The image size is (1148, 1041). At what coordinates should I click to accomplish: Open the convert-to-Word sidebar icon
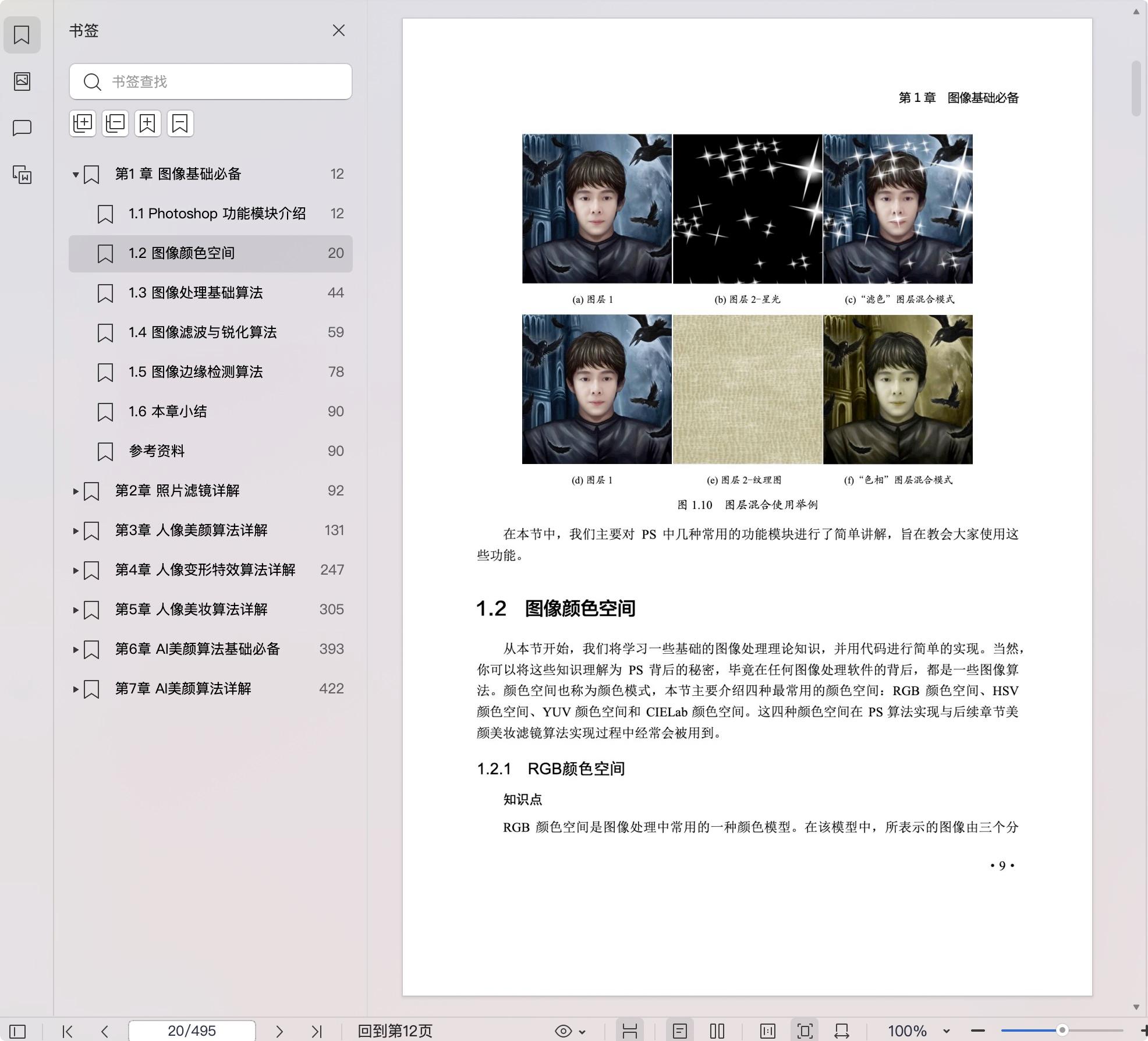coord(22,174)
